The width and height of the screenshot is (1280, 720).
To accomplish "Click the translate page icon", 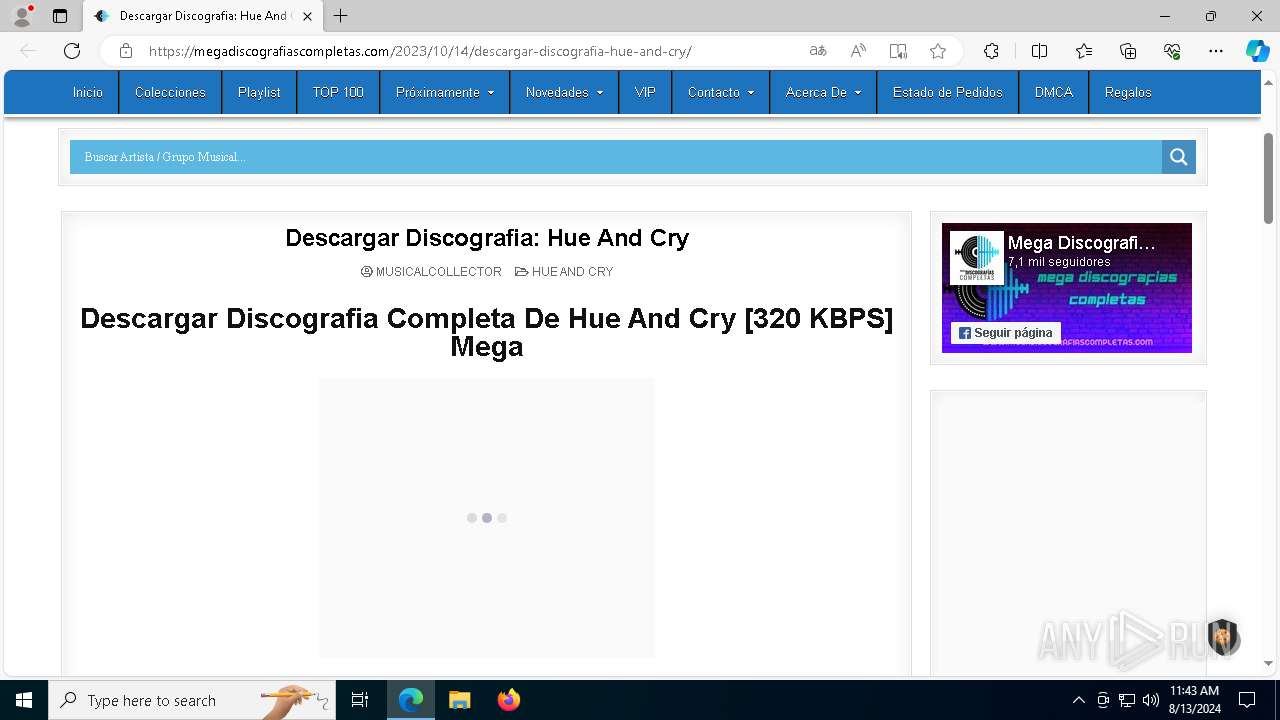I will [x=818, y=51].
